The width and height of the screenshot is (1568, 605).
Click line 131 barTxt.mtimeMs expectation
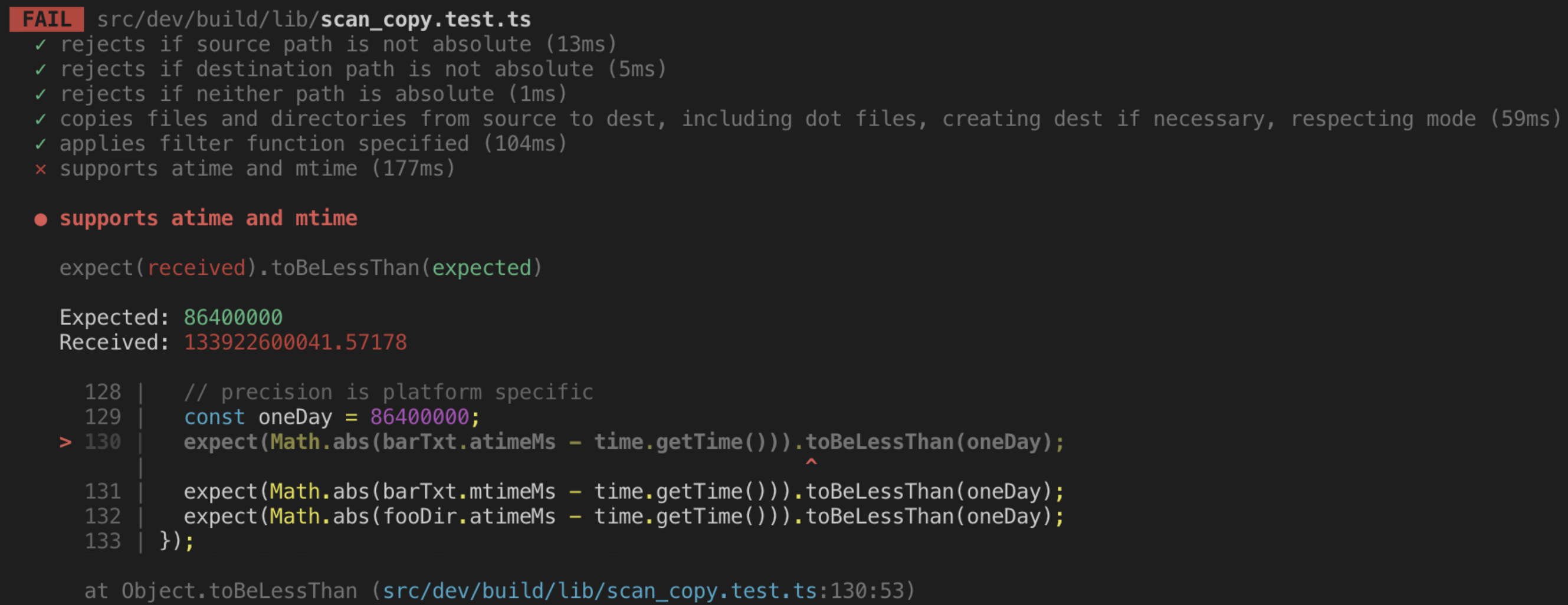click(624, 492)
